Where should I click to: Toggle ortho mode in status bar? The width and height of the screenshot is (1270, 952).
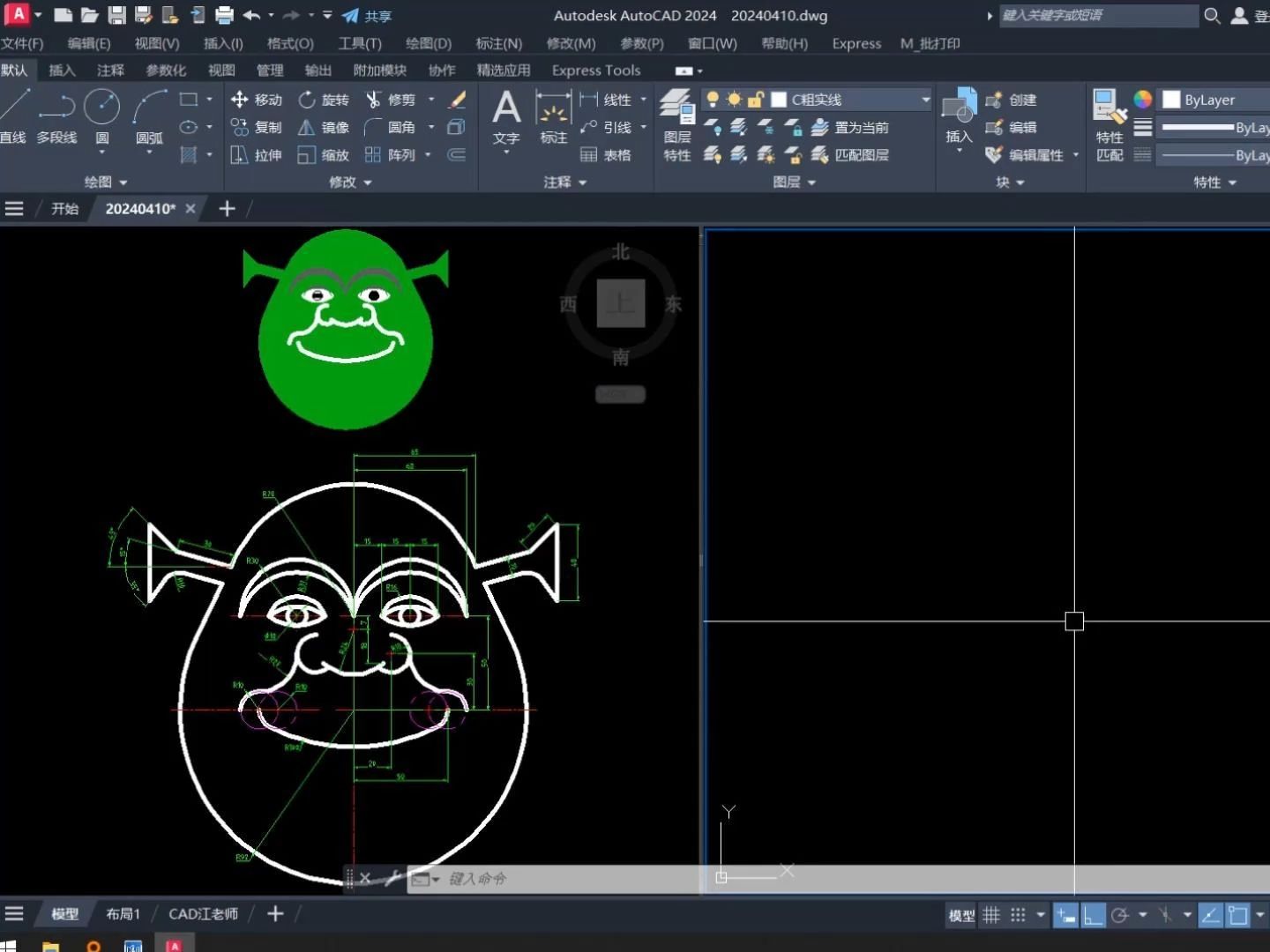click(1094, 915)
